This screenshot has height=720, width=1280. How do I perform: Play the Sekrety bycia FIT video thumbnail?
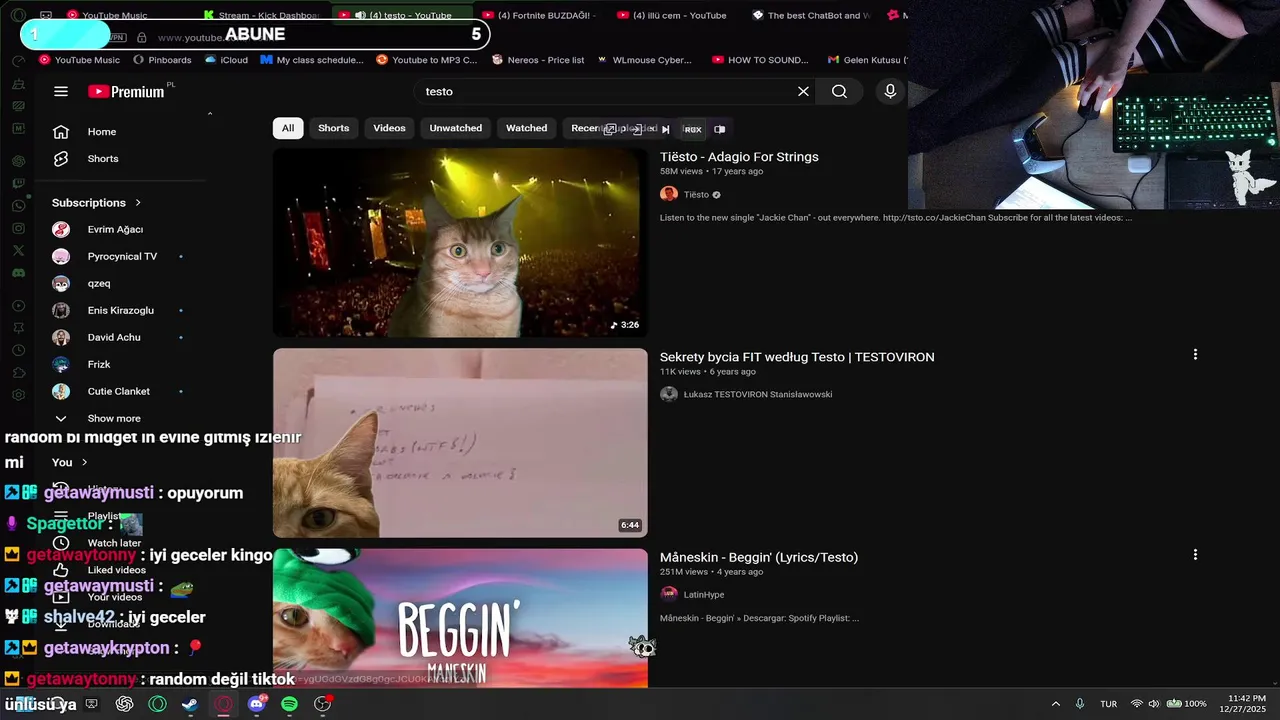pyautogui.click(x=460, y=443)
